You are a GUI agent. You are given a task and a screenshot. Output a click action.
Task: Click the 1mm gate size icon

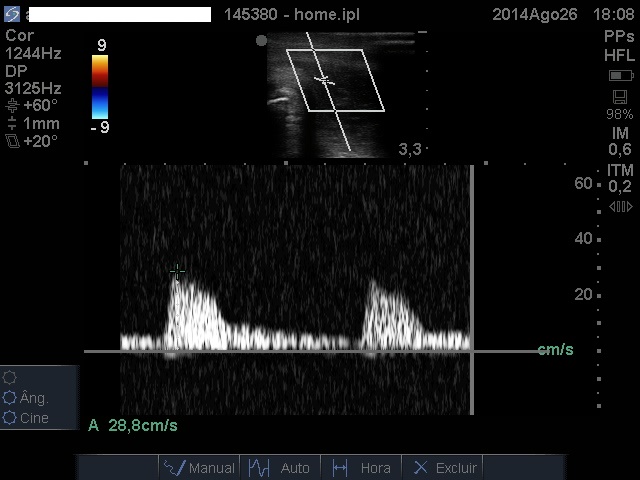(x=12, y=124)
